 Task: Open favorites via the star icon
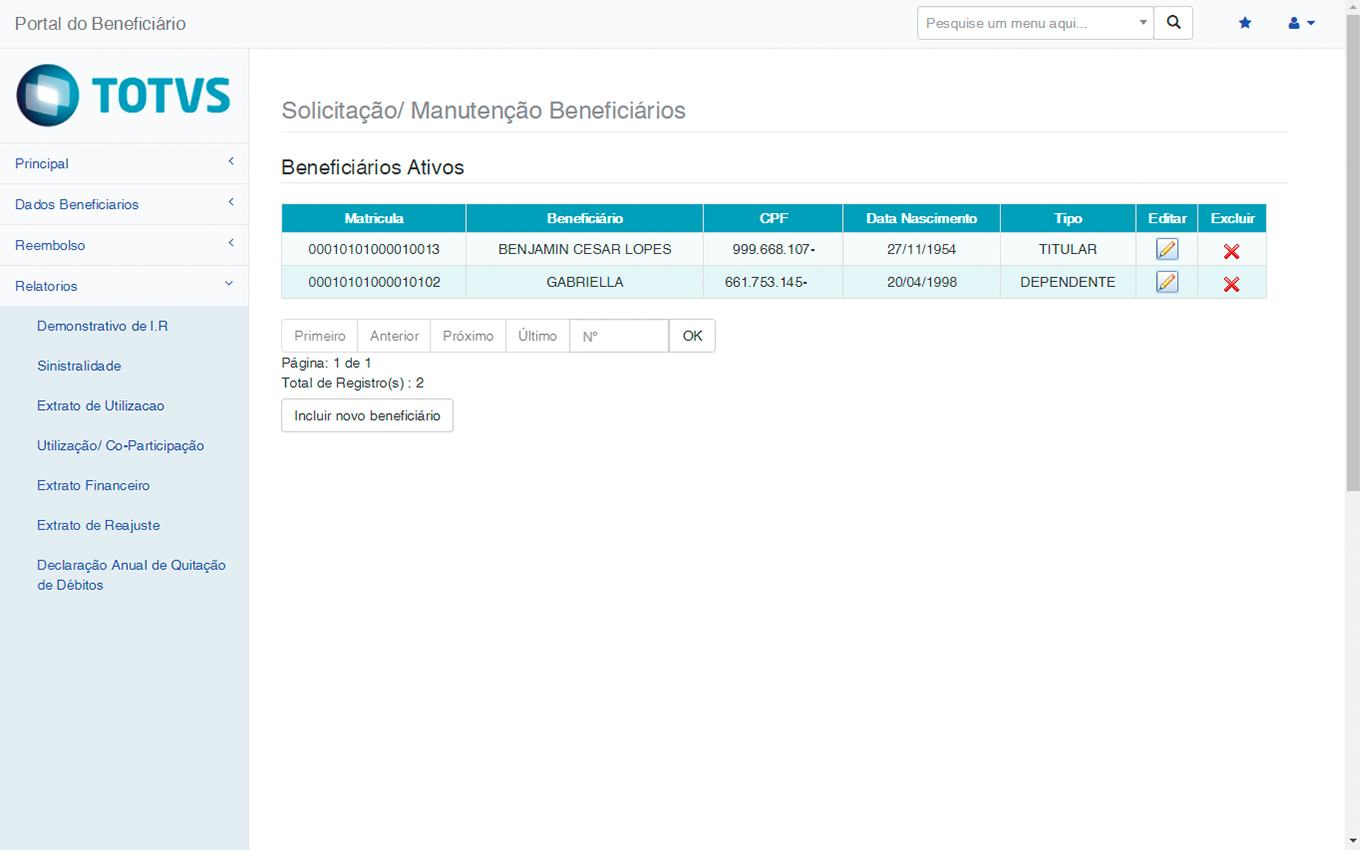pos(1245,23)
